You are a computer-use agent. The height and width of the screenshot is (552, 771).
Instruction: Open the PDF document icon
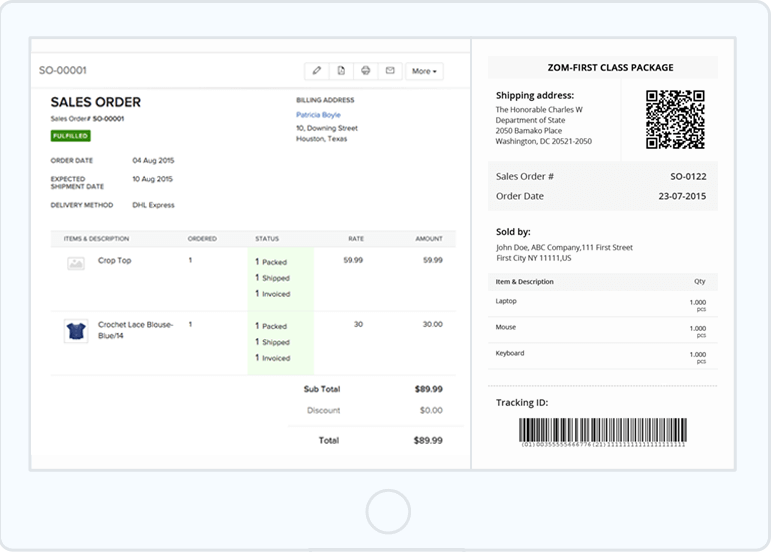pyautogui.click(x=341, y=71)
